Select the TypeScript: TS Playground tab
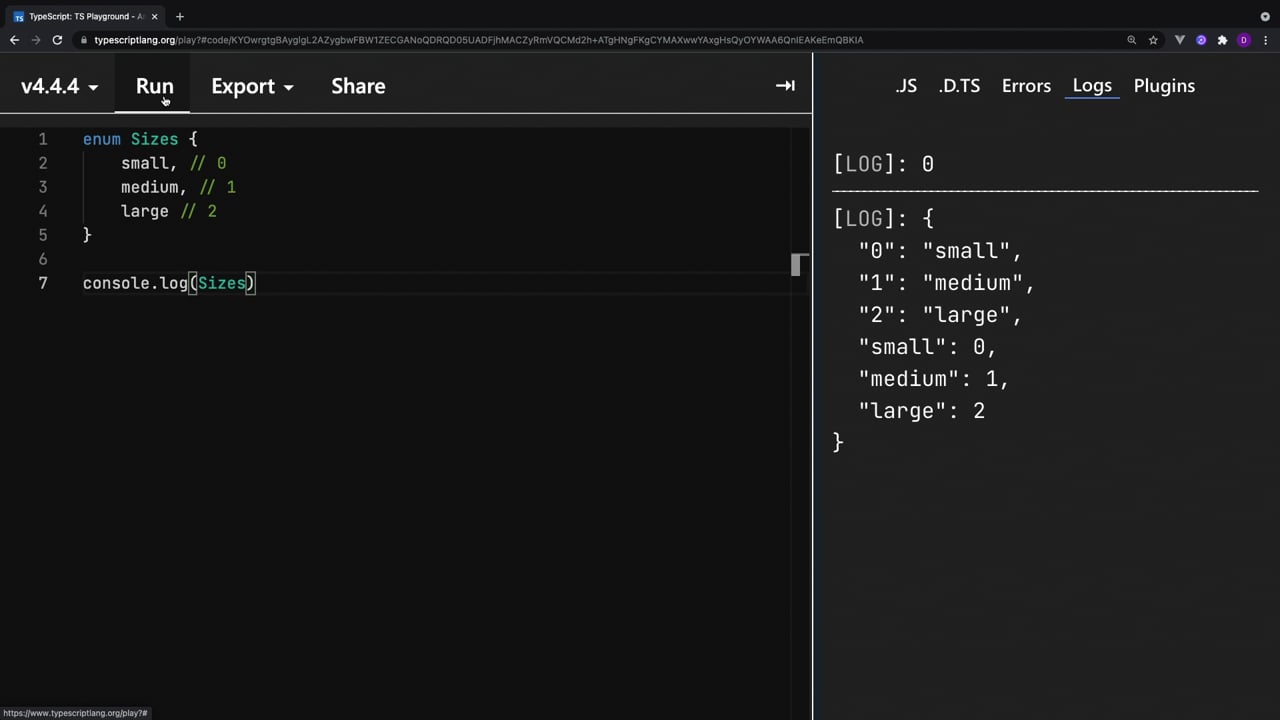 pos(86,16)
